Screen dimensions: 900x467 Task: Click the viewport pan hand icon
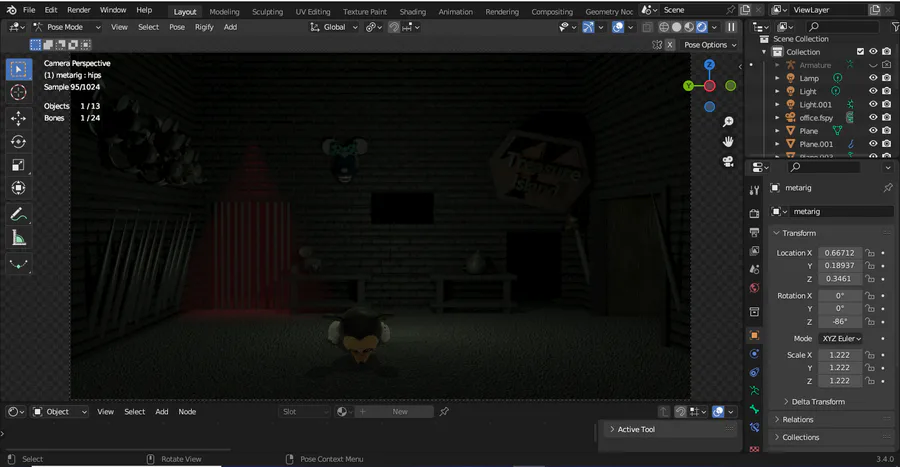tap(728, 142)
